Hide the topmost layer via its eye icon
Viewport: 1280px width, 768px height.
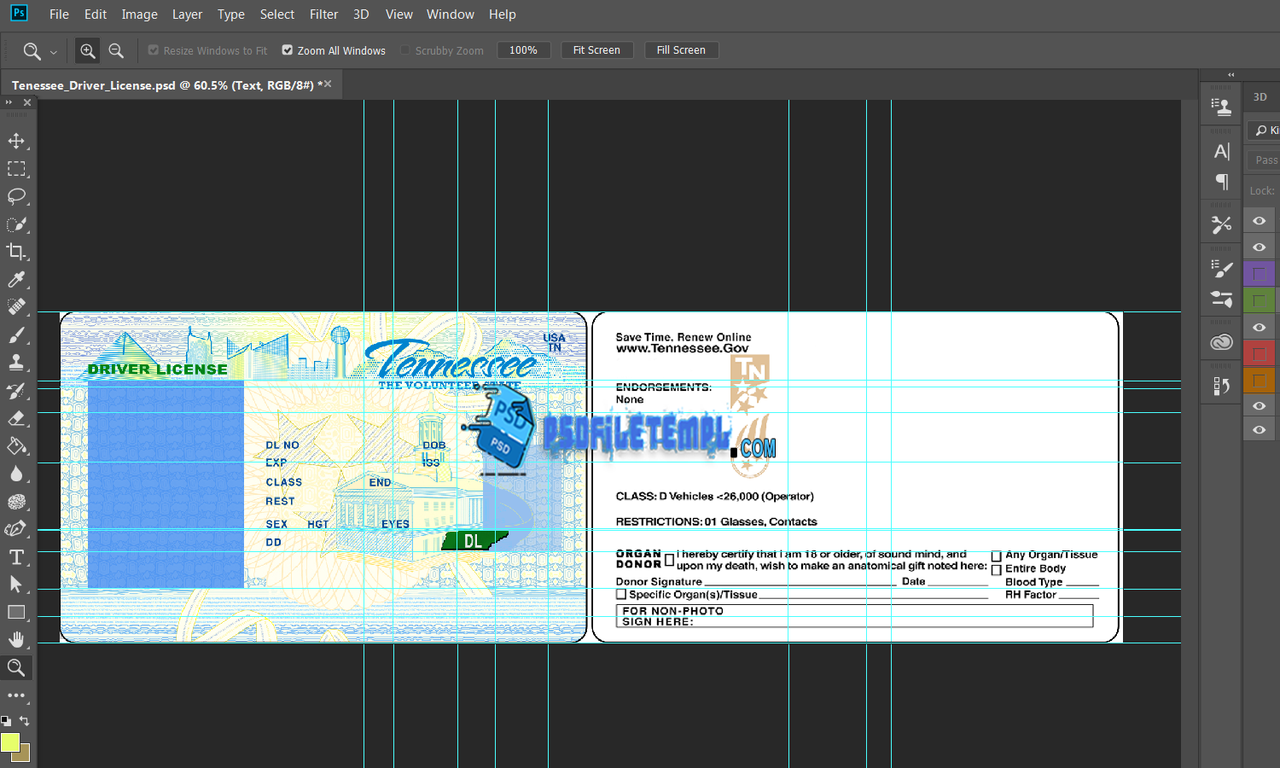pos(1259,221)
